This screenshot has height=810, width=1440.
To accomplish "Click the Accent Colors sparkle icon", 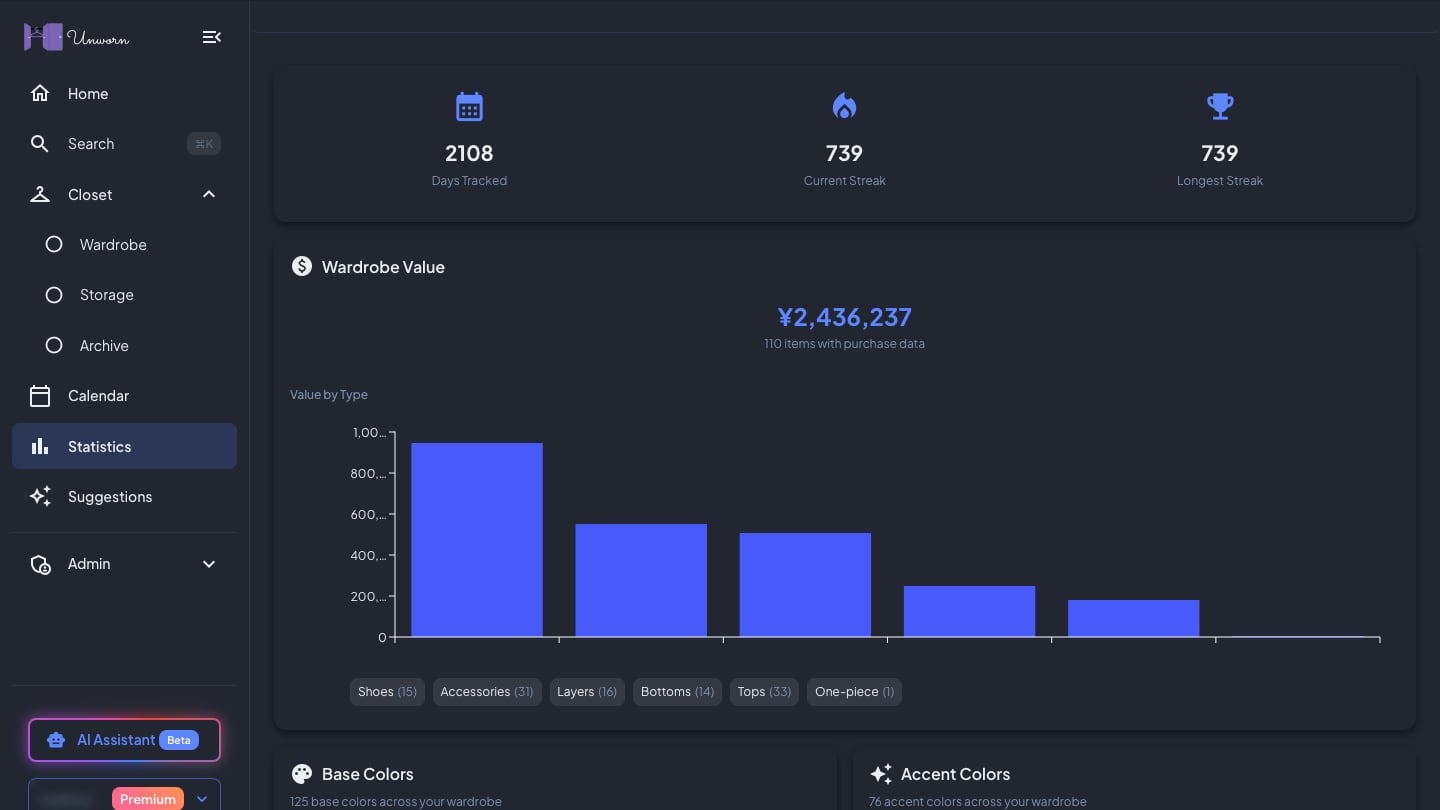I will [x=881, y=774].
